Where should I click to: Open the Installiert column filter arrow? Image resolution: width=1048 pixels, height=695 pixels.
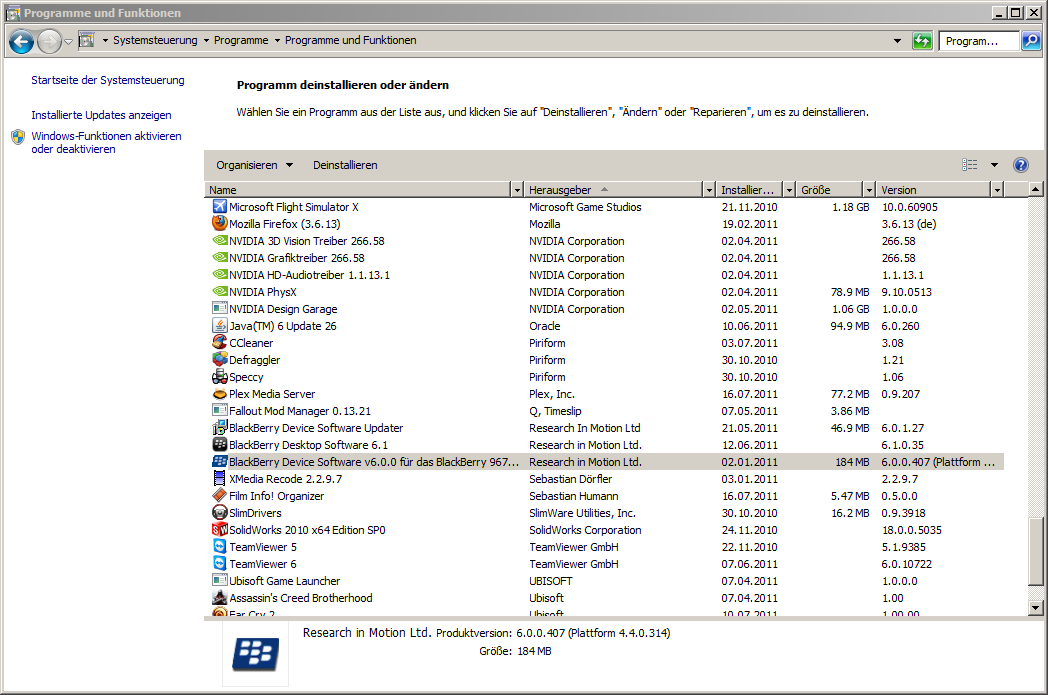789,190
